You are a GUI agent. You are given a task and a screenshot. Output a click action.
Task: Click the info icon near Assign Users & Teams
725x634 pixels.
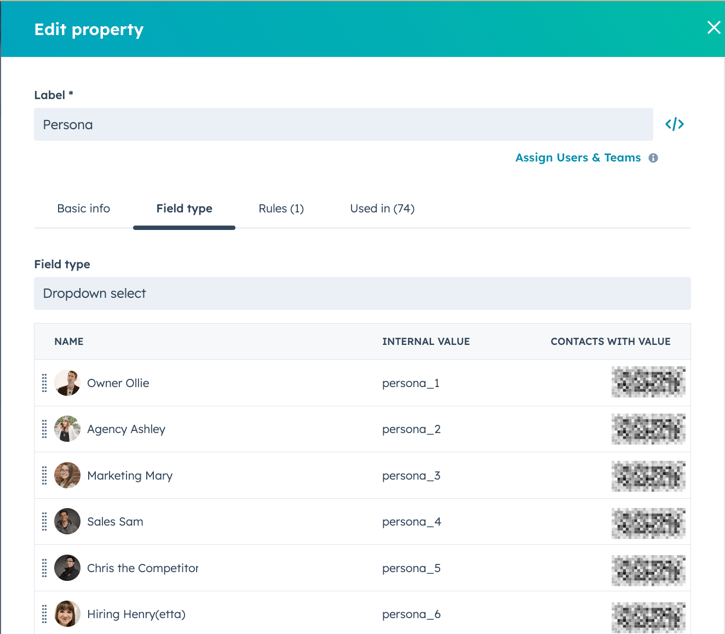(653, 158)
